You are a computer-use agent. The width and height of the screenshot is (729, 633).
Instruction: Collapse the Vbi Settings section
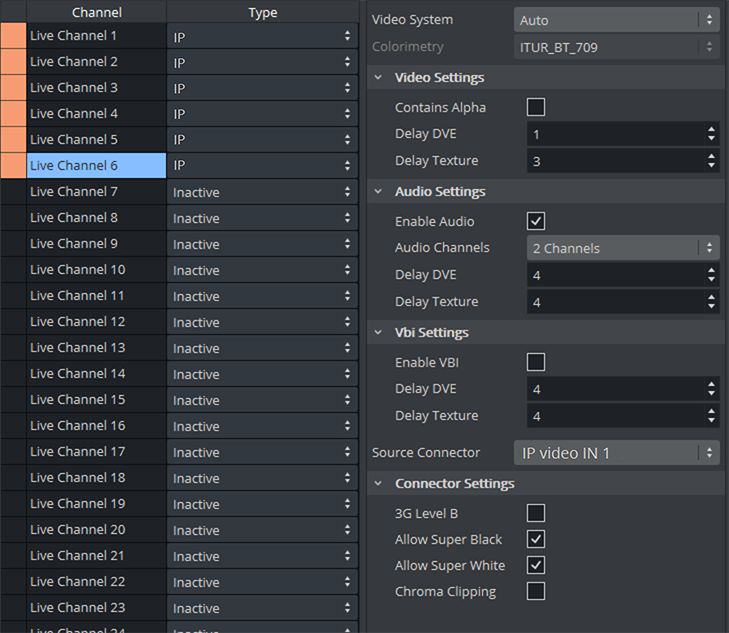pyautogui.click(x=380, y=333)
